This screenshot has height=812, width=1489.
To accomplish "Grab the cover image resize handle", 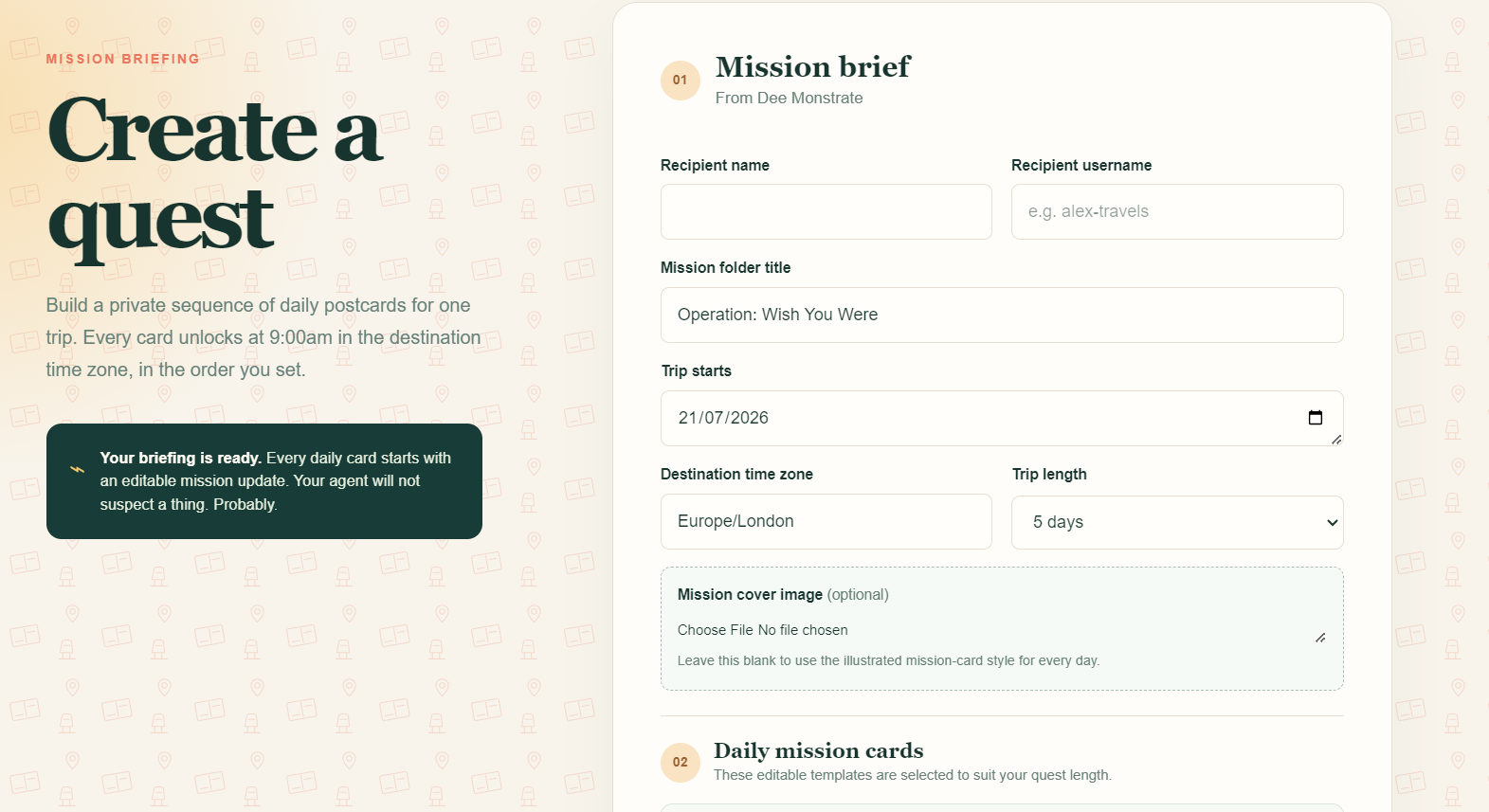I will click(1320, 638).
